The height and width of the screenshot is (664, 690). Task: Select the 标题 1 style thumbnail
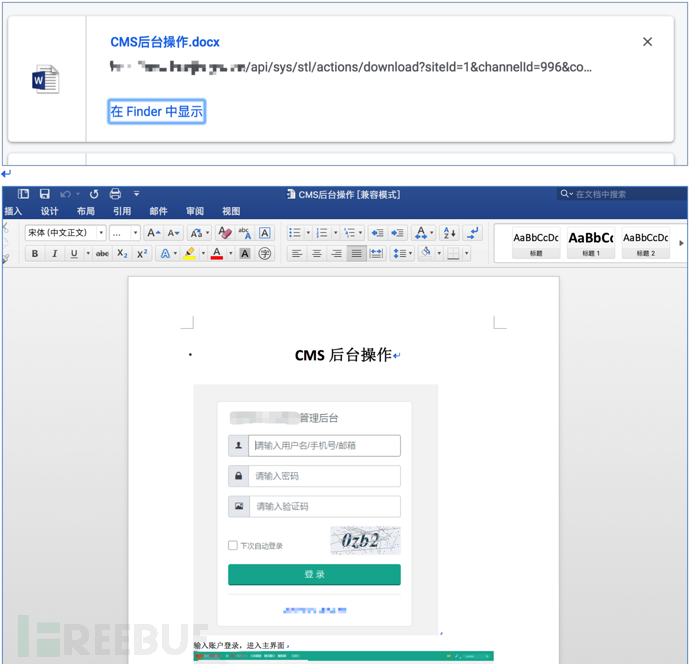(x=591, y=242)
